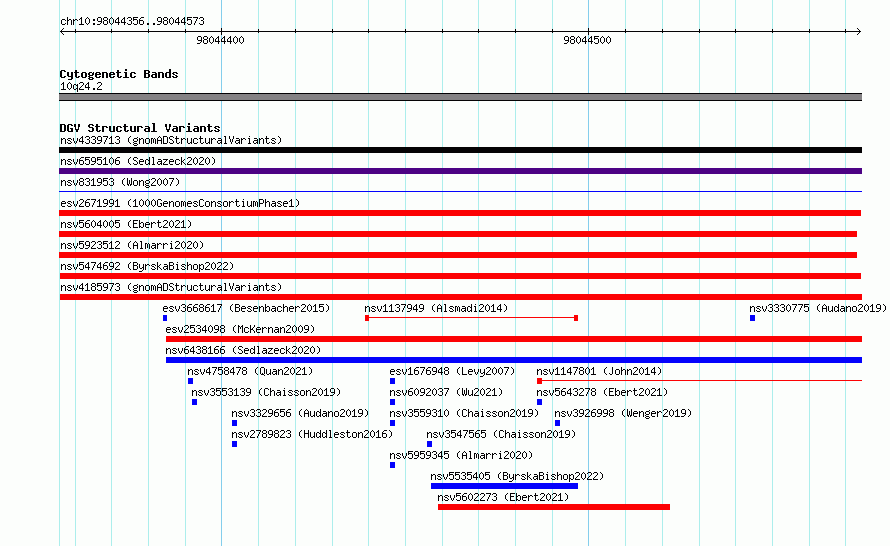890x546 pixels.
Task: Click the purple nsv6595106 variant bar
Action: [x=460, y=171]
